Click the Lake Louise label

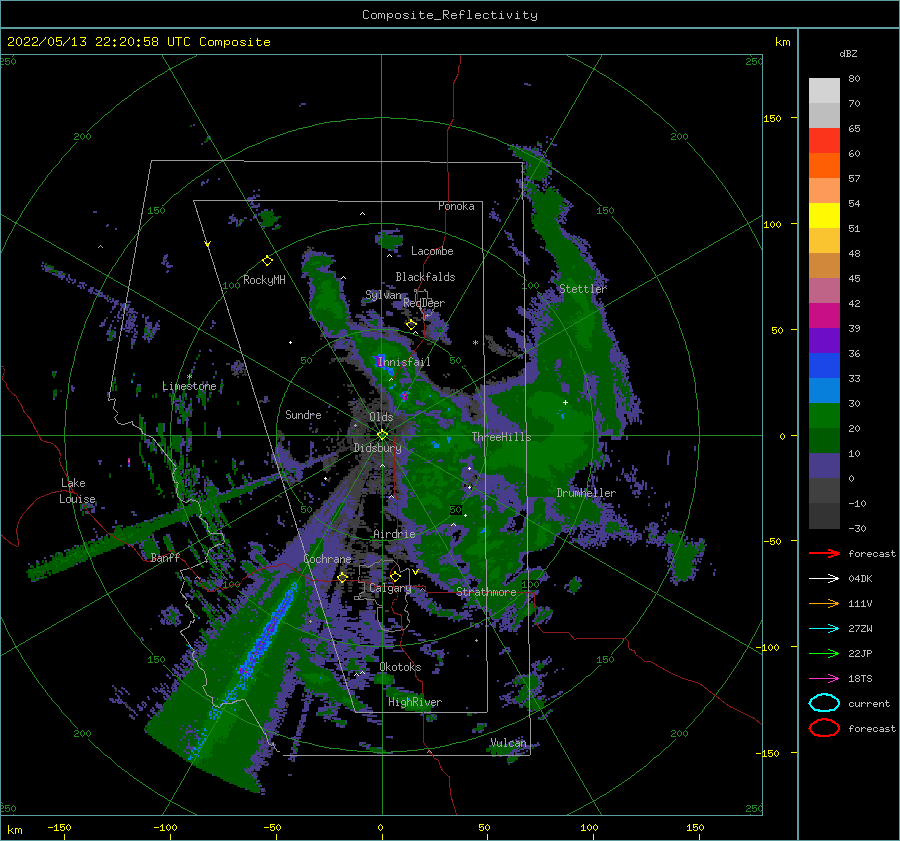click(77, 491)
